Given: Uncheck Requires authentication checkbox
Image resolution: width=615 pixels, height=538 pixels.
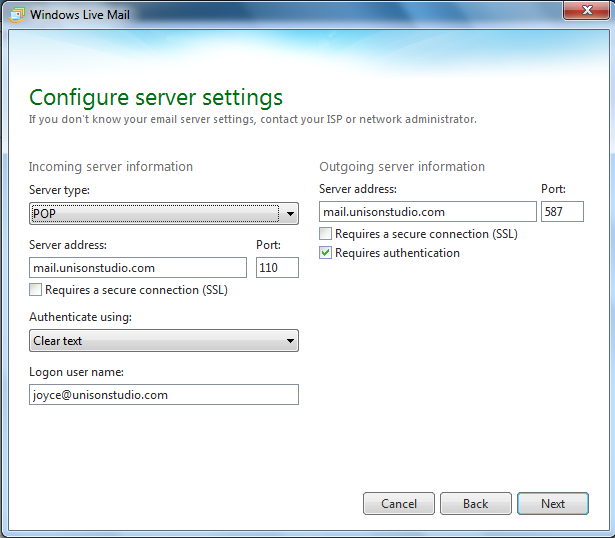Looking at the screenshot, I should 326,253.
